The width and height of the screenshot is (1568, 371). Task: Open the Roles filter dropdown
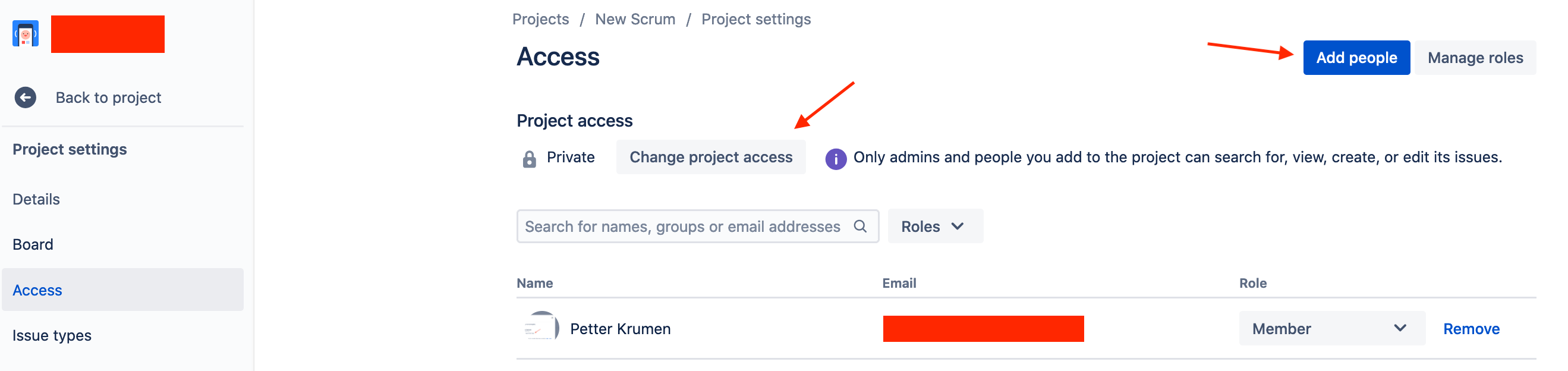(x=935, y=226)
